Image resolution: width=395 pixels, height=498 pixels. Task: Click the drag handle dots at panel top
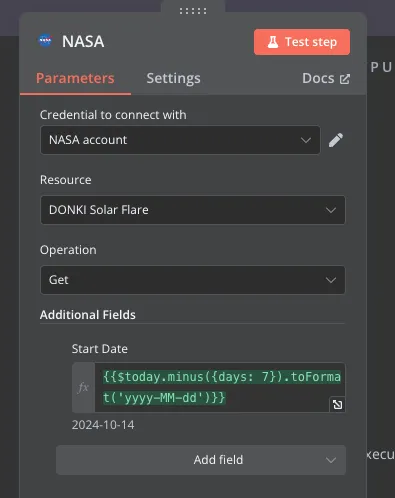[193, 11]
